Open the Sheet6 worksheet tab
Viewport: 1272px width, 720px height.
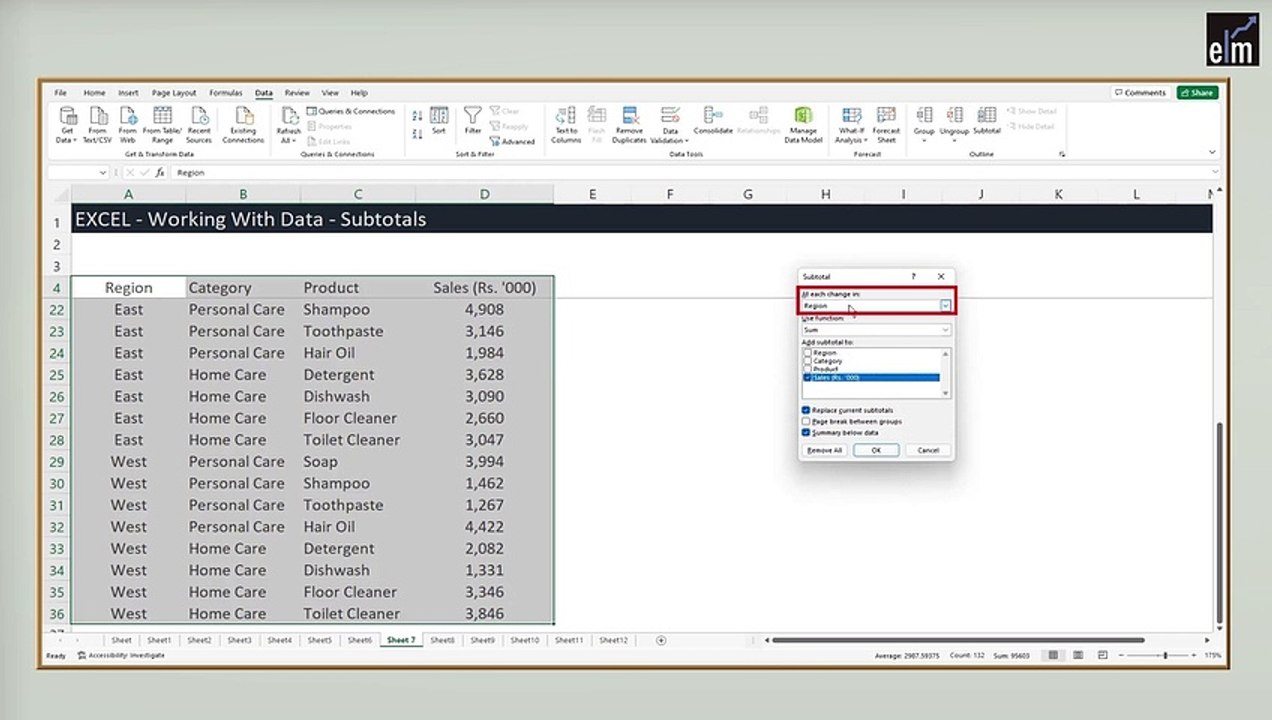(360, 640)
